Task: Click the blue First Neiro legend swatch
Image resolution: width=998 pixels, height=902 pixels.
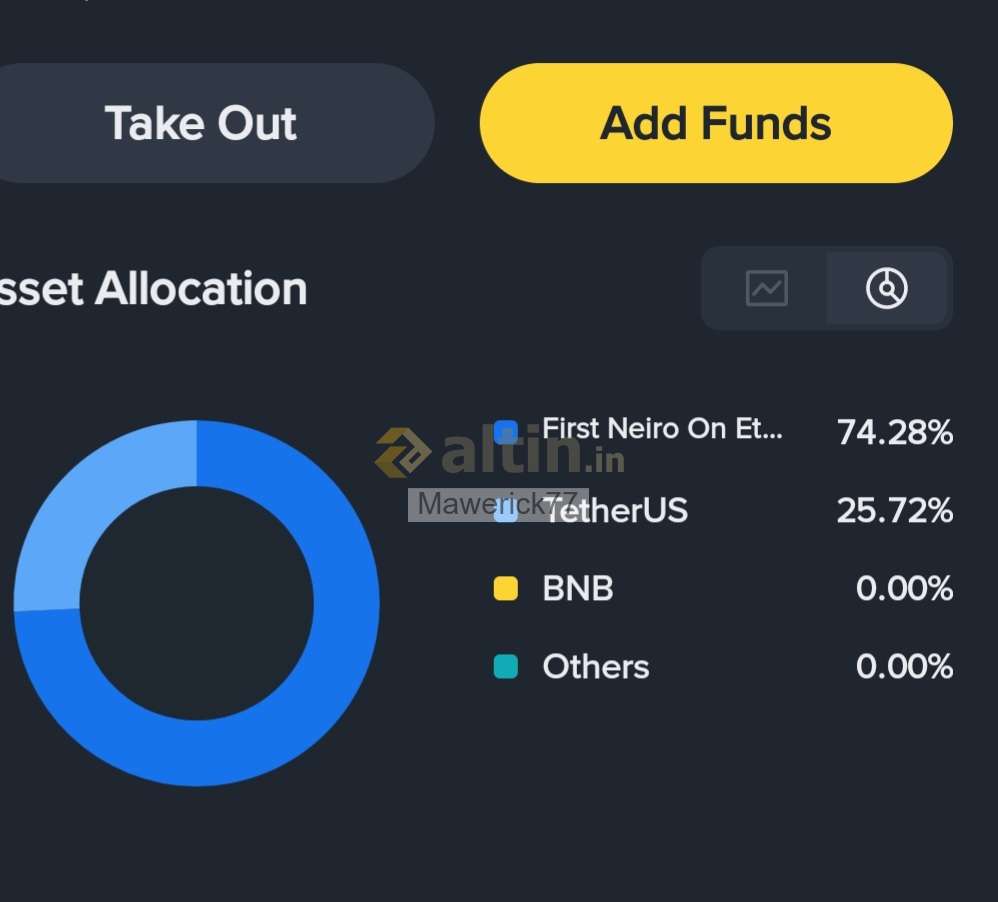Action: 506,432
